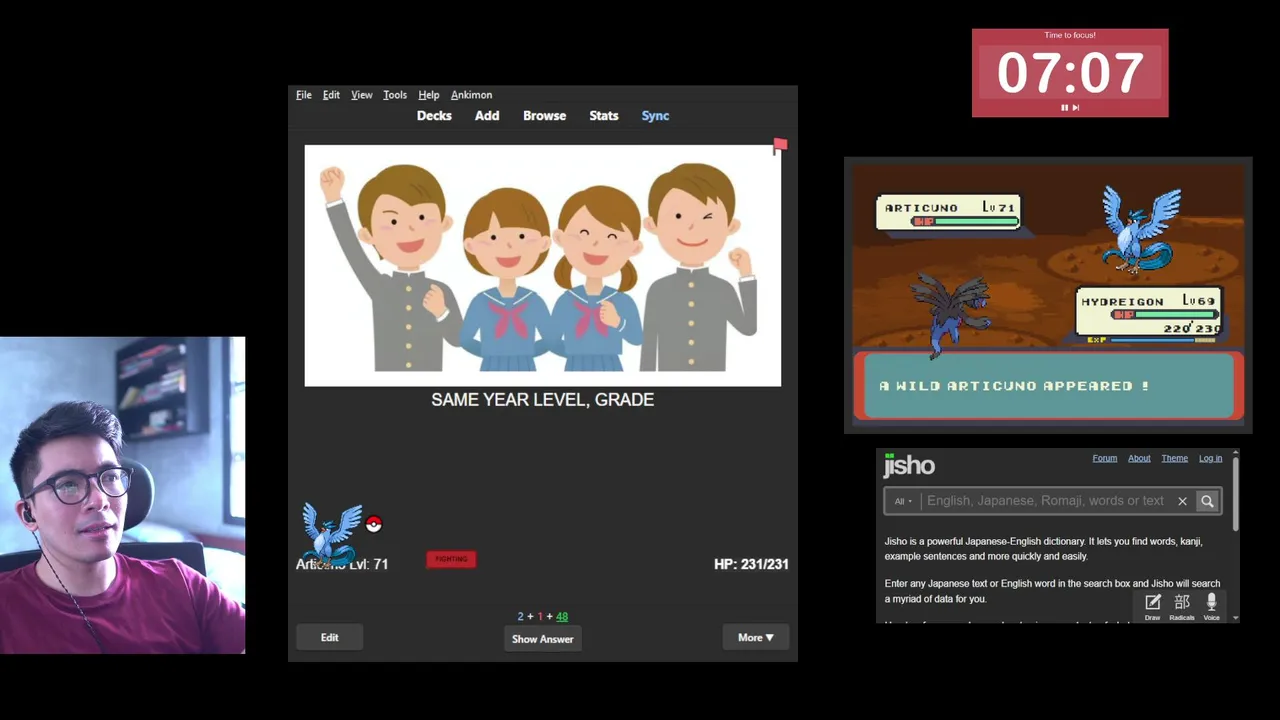Image resolution: width=1280 pixels, height=720 pixels.
Task: Go to the Decks screen
Action: (434, 116)
